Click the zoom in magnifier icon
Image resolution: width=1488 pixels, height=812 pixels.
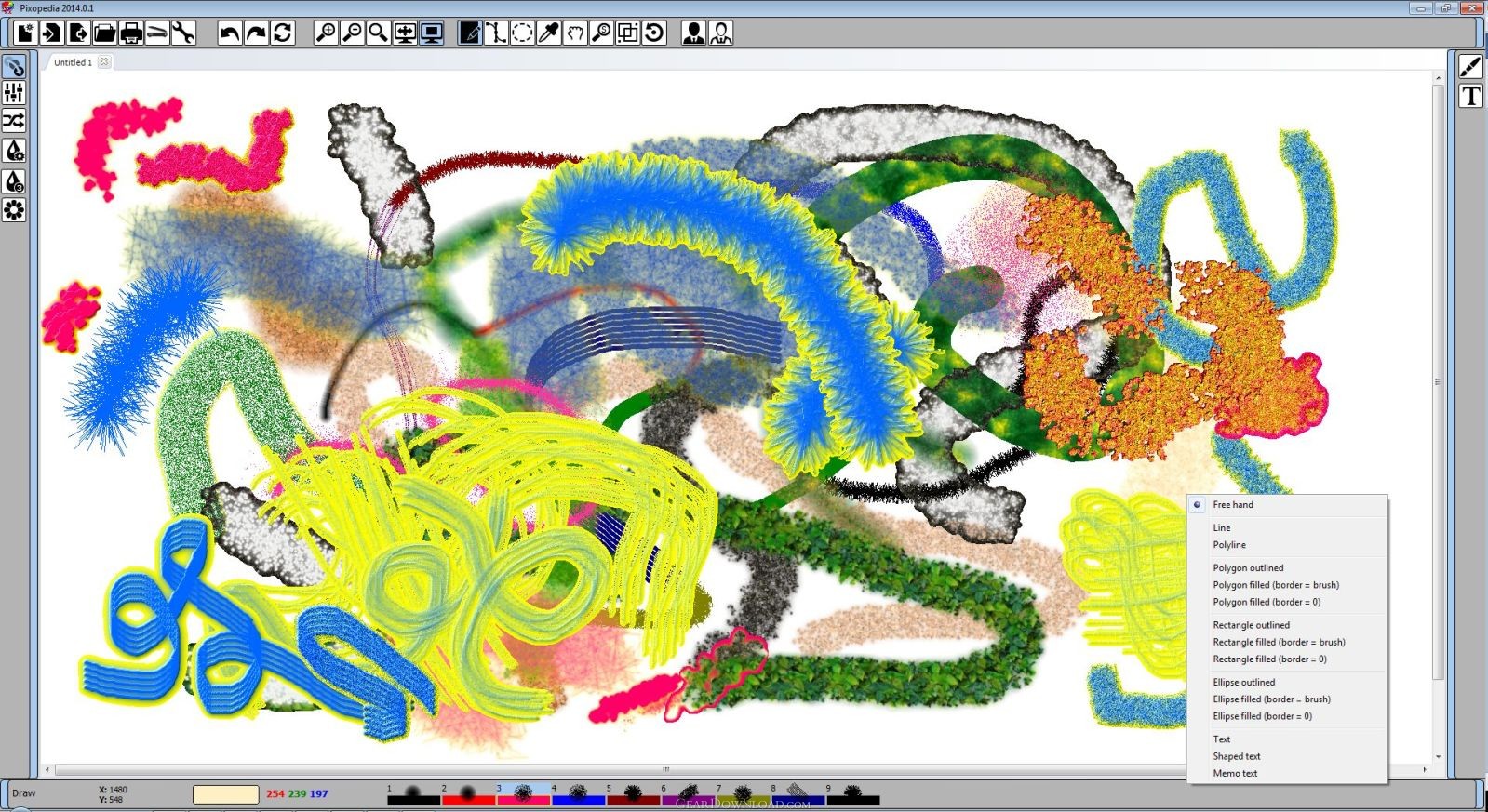tap(325, 33)
